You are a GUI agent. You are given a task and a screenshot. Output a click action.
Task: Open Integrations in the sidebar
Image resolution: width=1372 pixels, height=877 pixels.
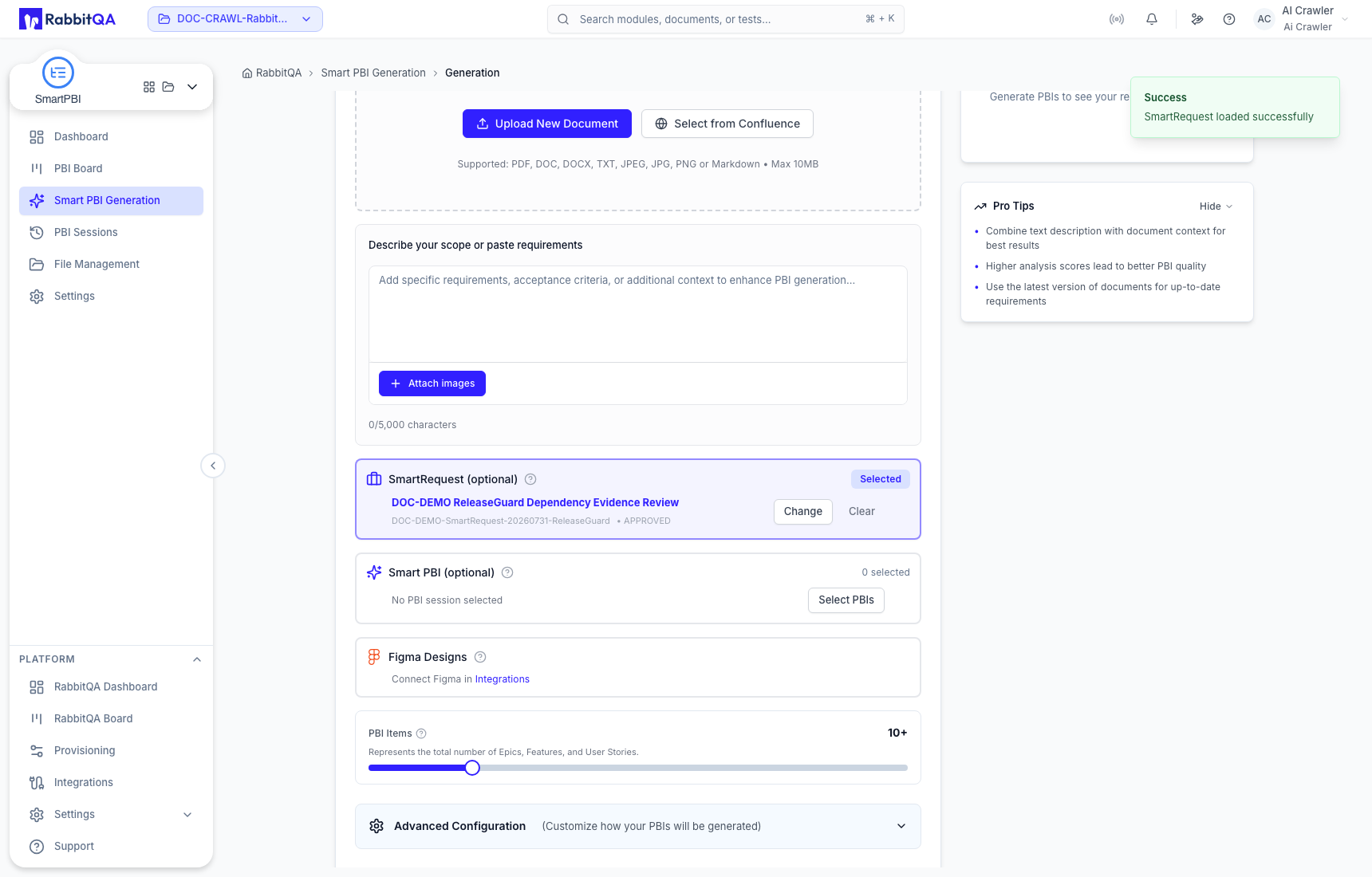(x=112, y=783)
